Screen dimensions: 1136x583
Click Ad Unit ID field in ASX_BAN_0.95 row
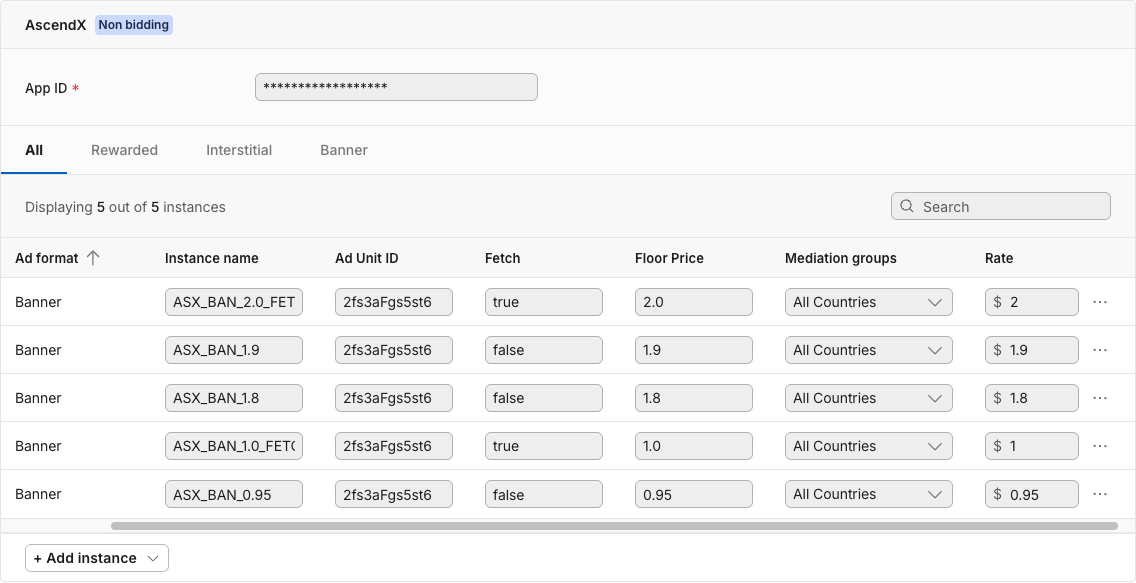393,494
